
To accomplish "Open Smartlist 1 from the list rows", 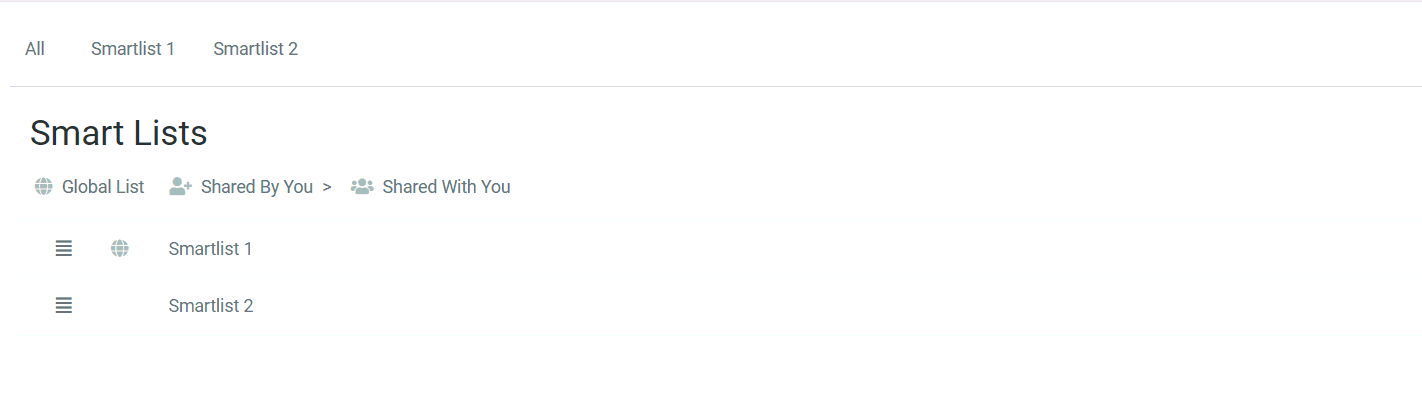I will [x=211, y=249].
